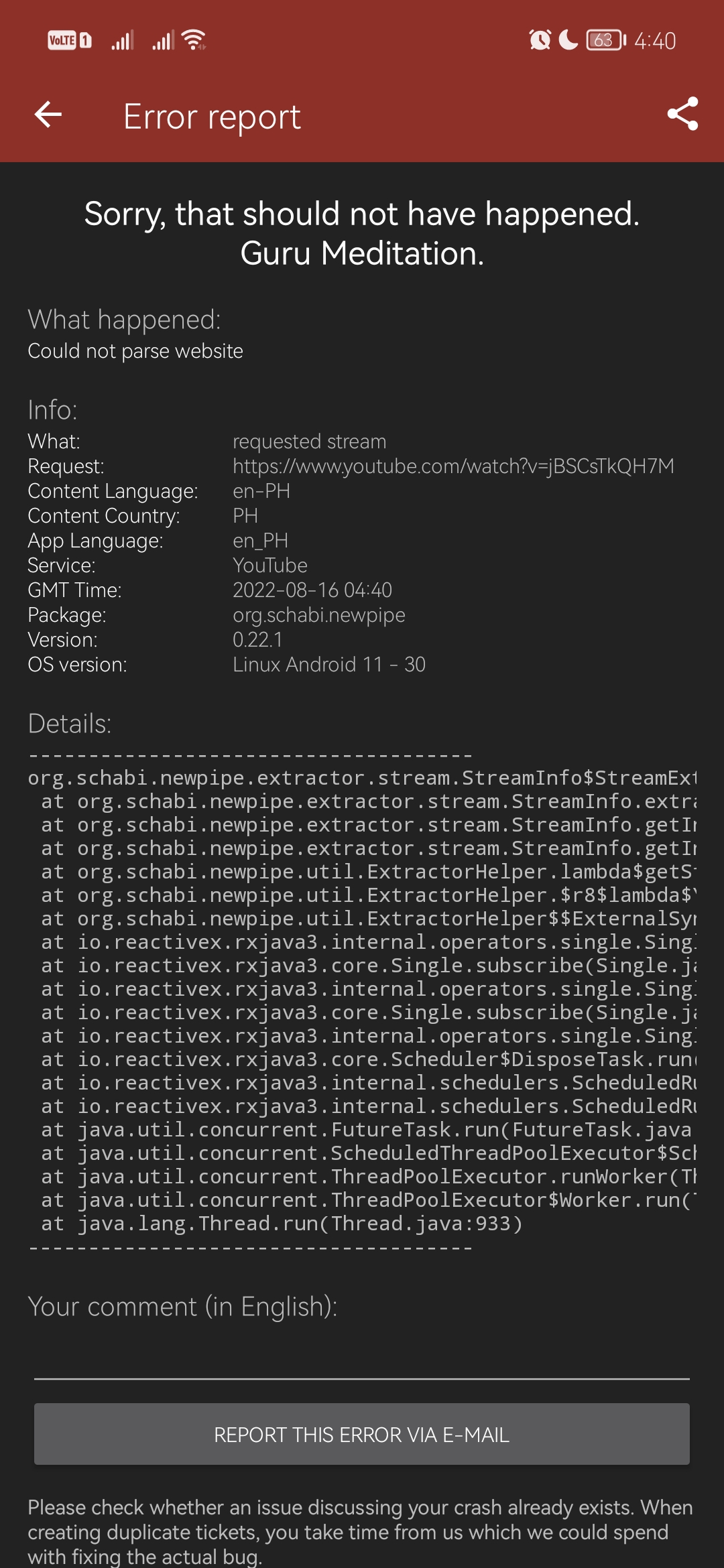The height and width of the screenshot is (1568, 724).
Task: Tap the back arrow to leave Error report
Action: point(47,115)
